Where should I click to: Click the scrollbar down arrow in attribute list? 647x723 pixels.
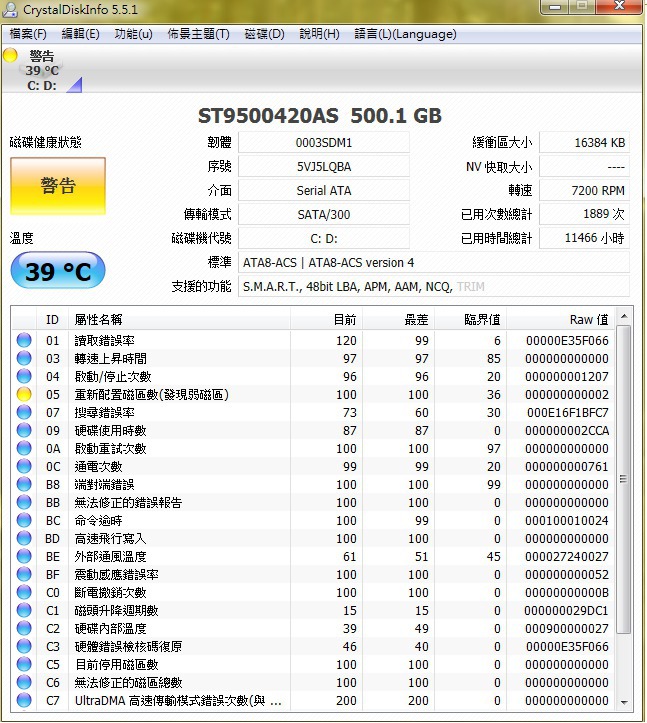(x=624, y=702)
